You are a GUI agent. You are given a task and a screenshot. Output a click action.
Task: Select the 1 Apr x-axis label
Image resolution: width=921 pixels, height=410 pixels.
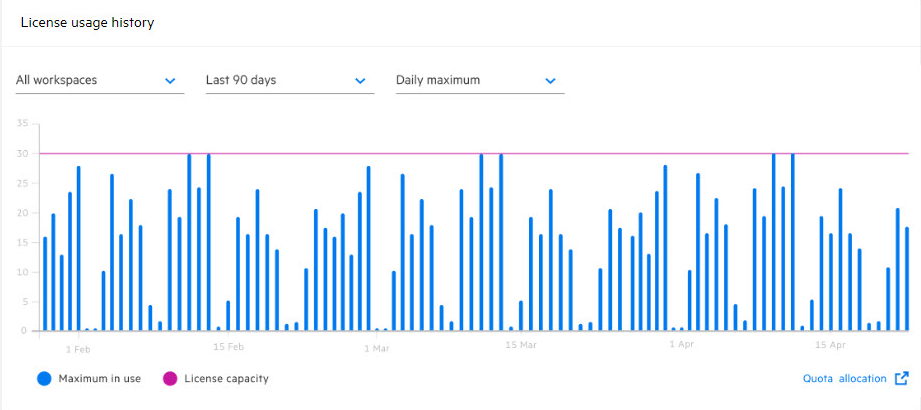681,346
